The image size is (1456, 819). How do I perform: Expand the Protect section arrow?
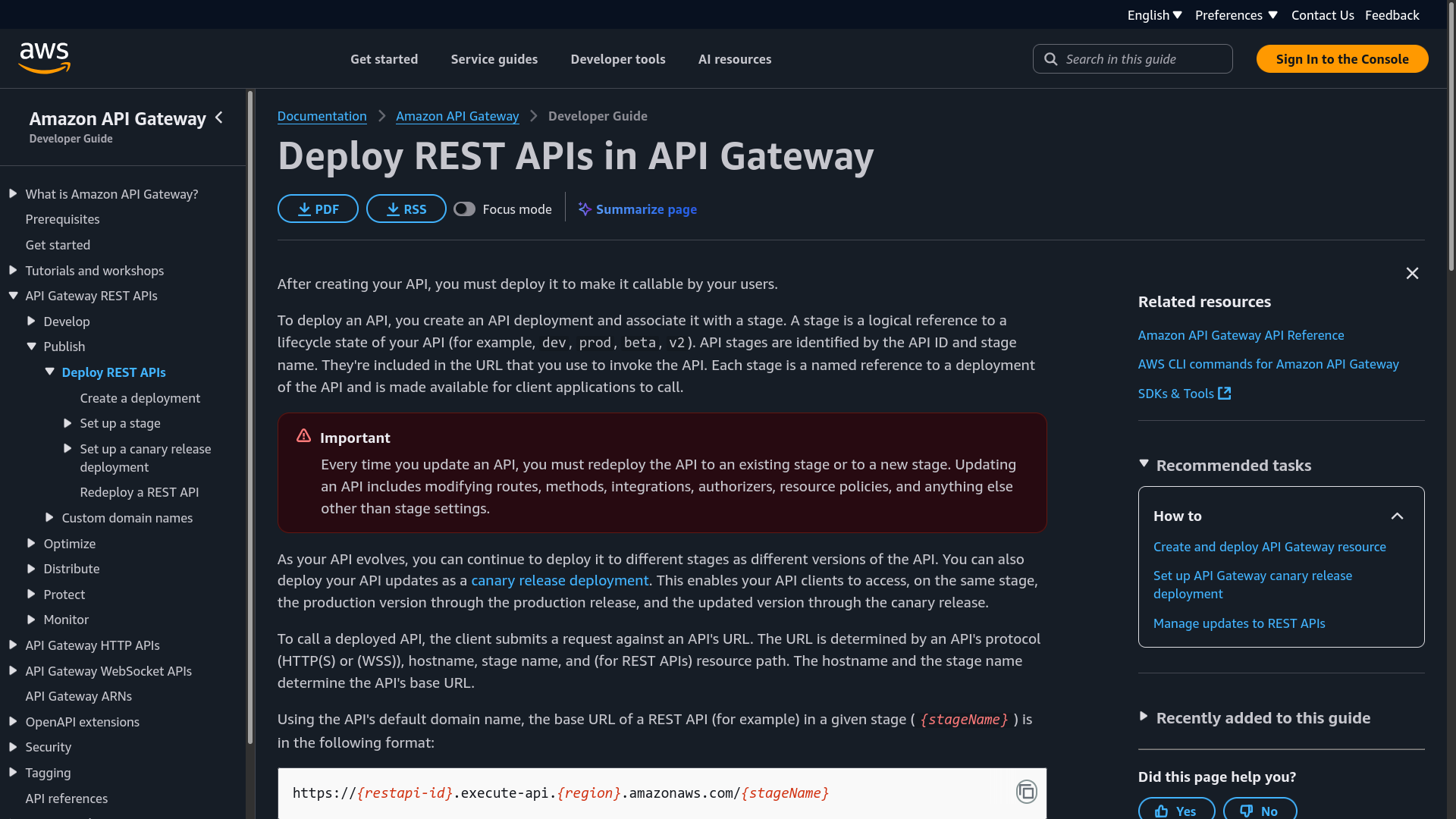(x=31, y=595)
